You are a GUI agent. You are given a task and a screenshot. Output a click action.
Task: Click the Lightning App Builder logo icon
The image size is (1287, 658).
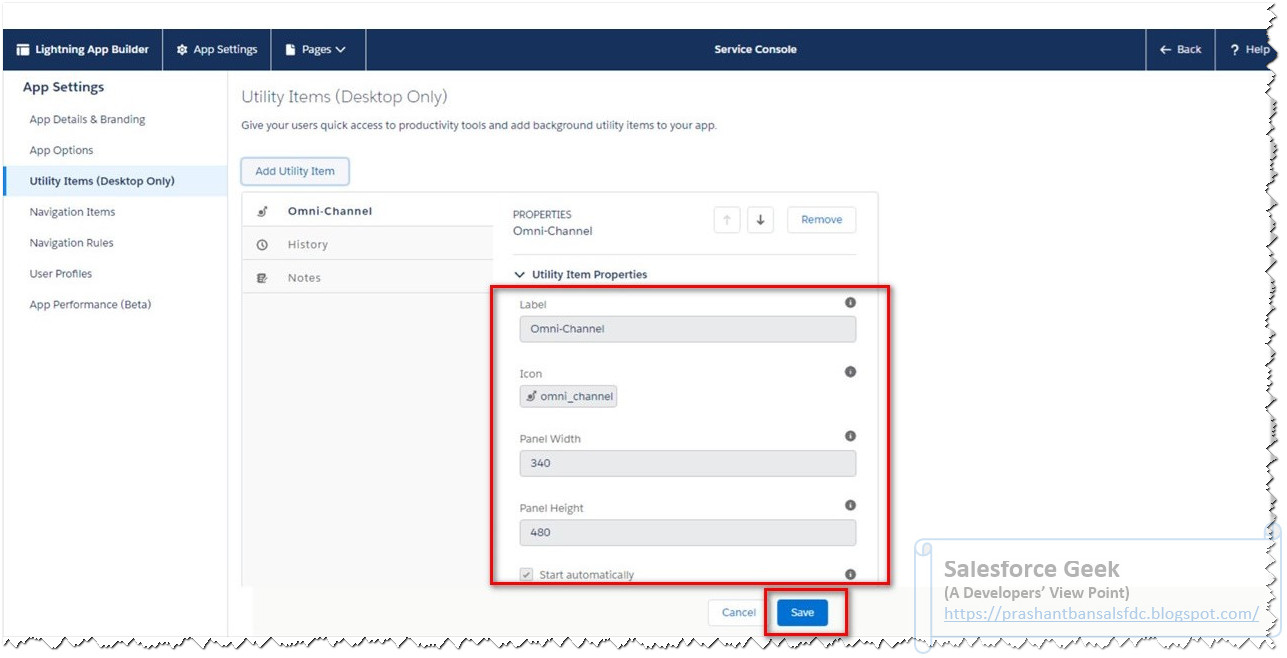23,49
